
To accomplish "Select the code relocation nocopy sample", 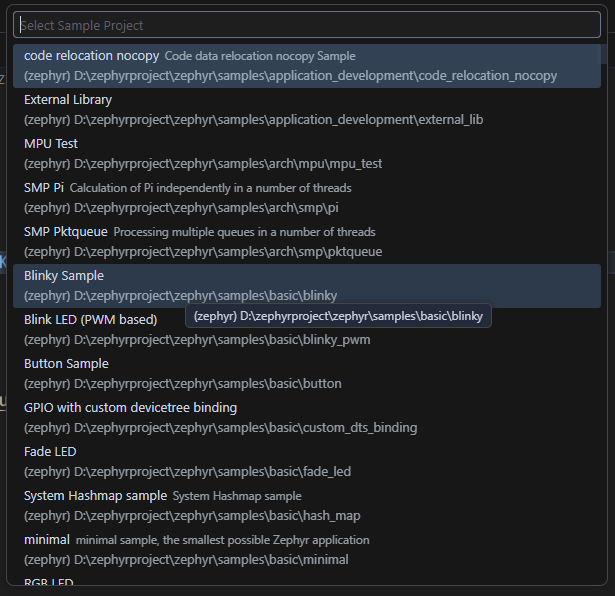I will point(307,66).
